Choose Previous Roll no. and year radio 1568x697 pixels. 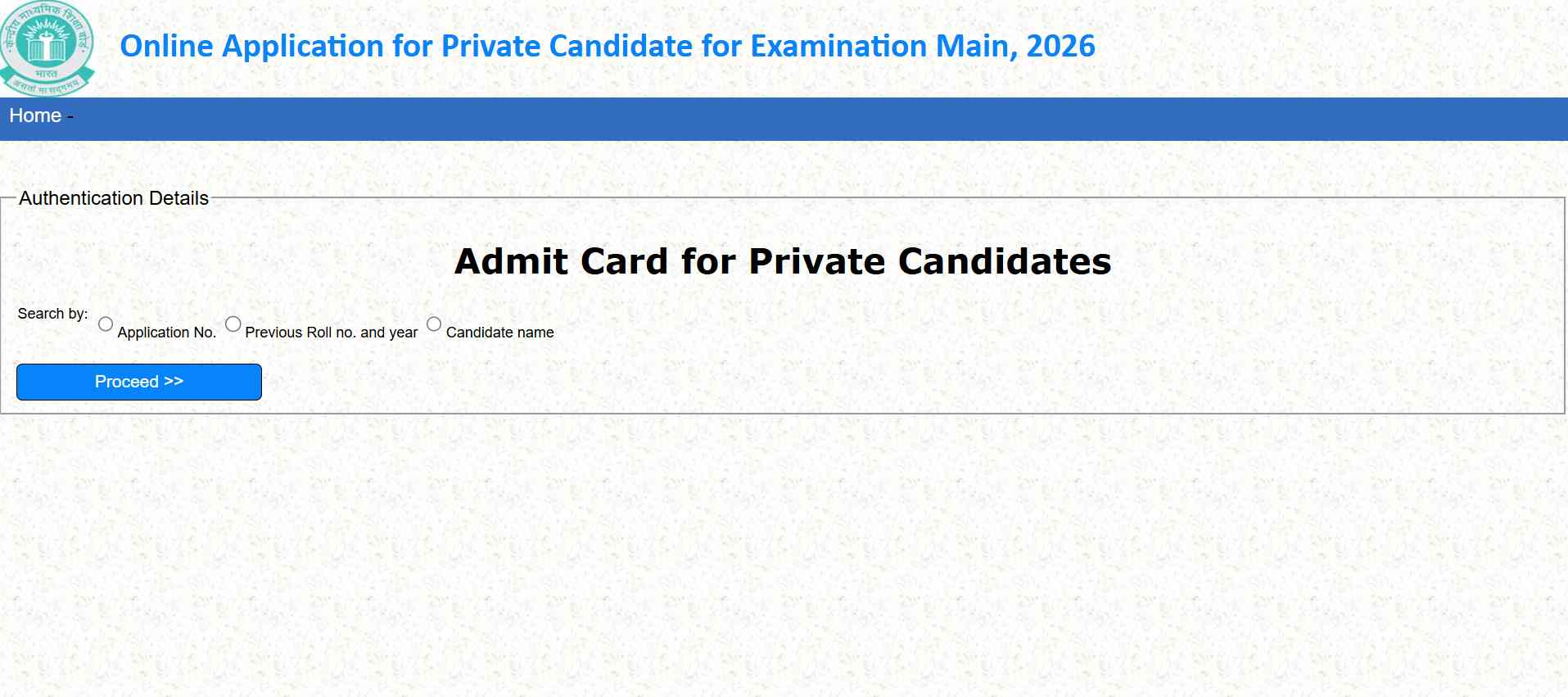(233, 324)
